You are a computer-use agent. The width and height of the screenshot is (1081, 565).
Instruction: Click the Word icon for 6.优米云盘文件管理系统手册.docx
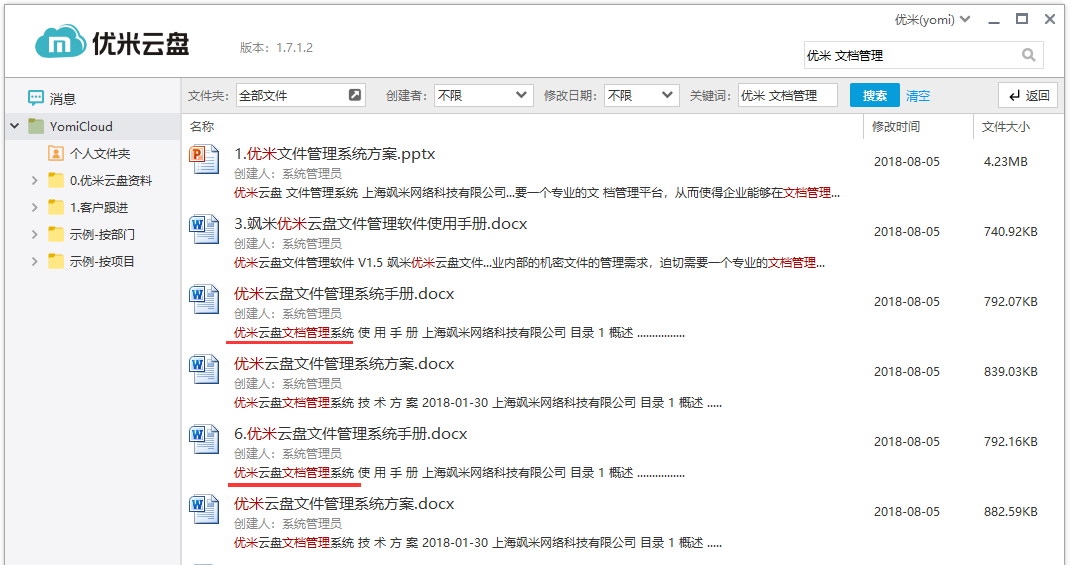(204, 440)
